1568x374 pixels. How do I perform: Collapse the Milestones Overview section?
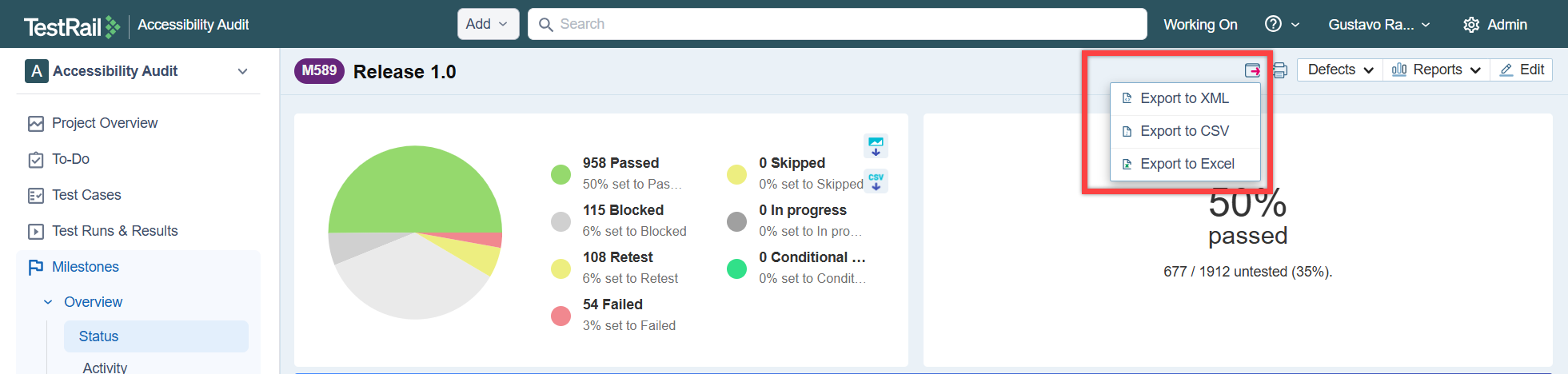tap(48, 302)
